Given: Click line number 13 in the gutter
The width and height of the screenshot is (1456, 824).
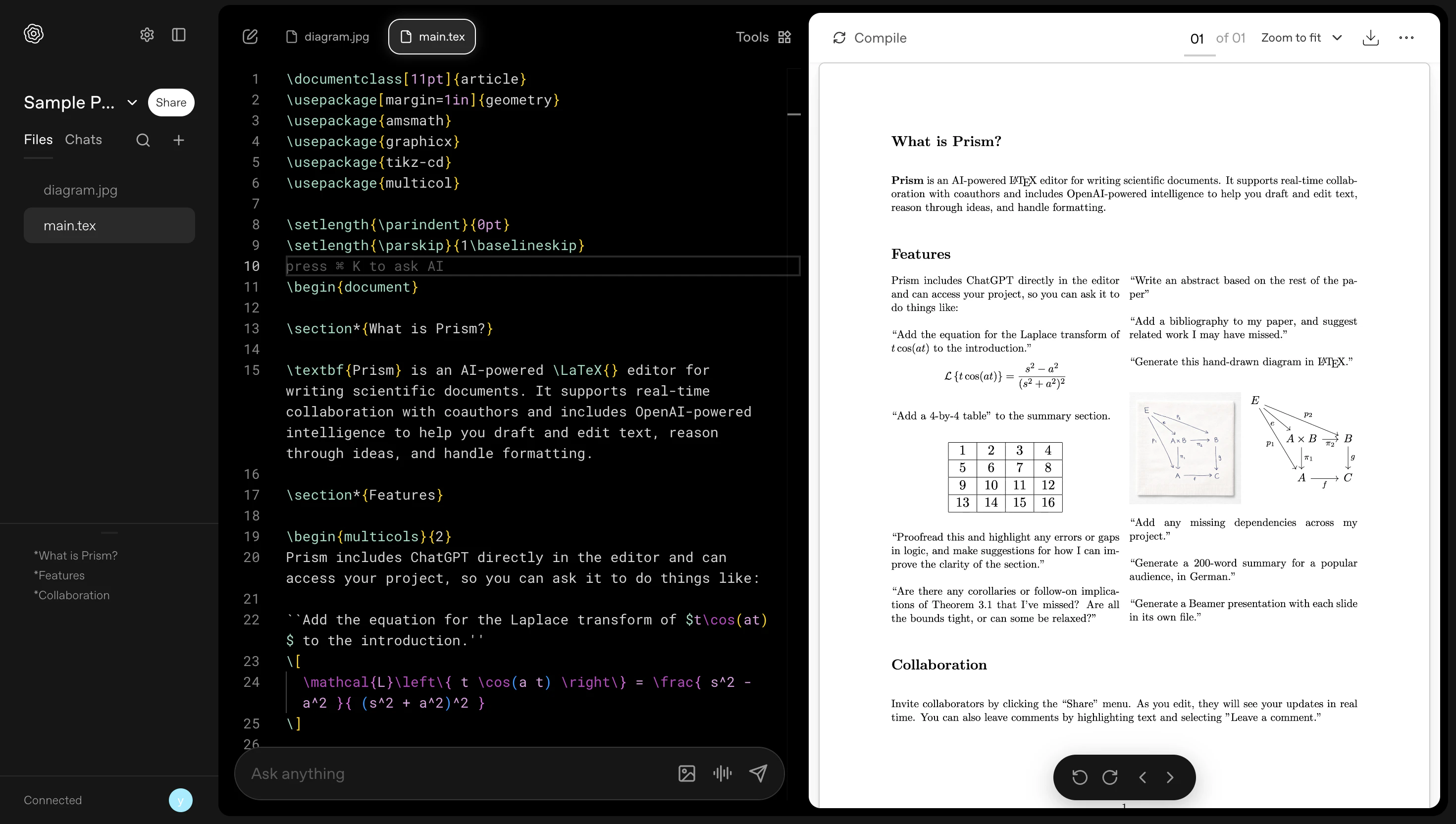Looking at the screenshot, I should (252, 329).
